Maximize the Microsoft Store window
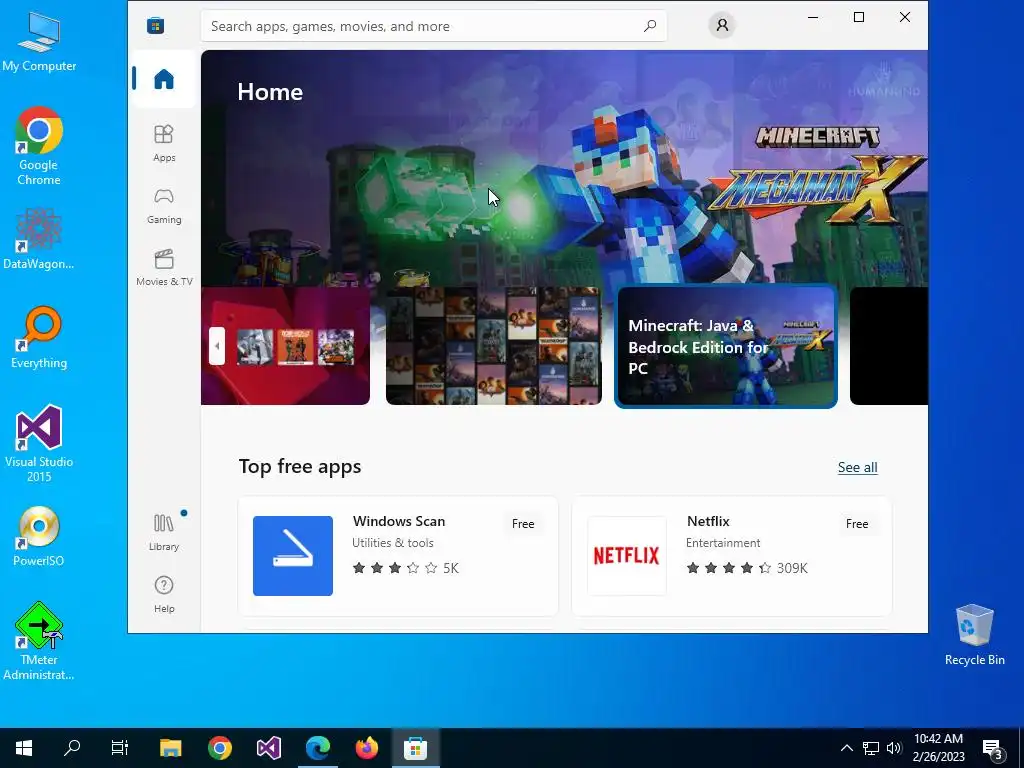 [859, 17]
